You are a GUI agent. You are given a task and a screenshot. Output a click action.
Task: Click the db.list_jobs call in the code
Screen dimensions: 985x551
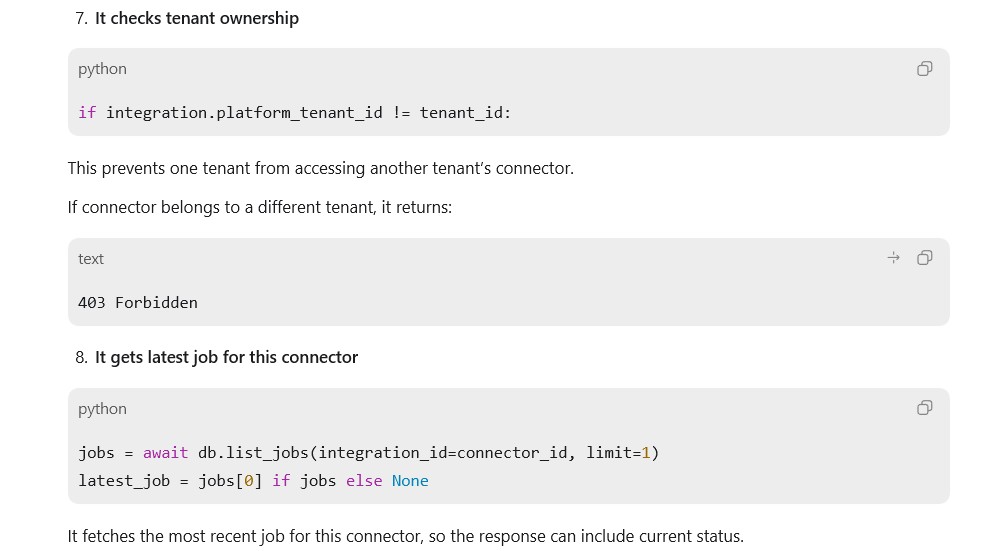pyautogui.click(x=253, y=453)
